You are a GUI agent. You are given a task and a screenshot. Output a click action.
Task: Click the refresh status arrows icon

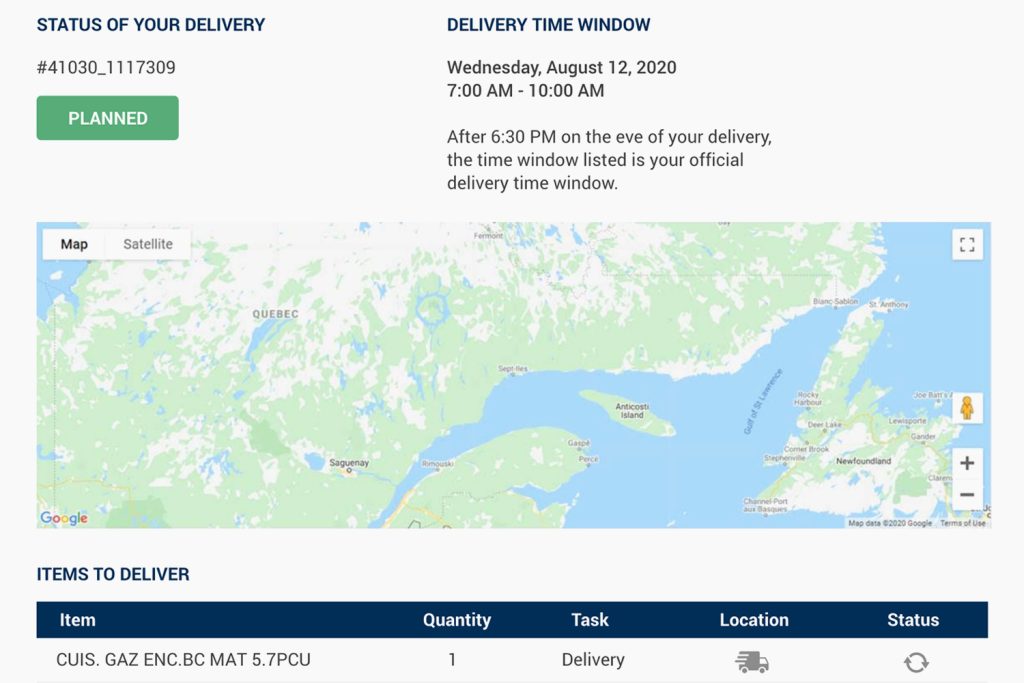coord(916,661)
